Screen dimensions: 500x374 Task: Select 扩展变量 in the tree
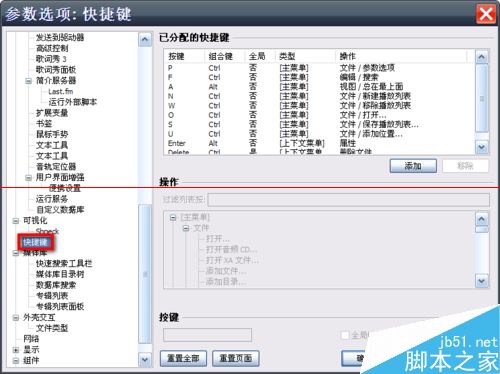52,113
